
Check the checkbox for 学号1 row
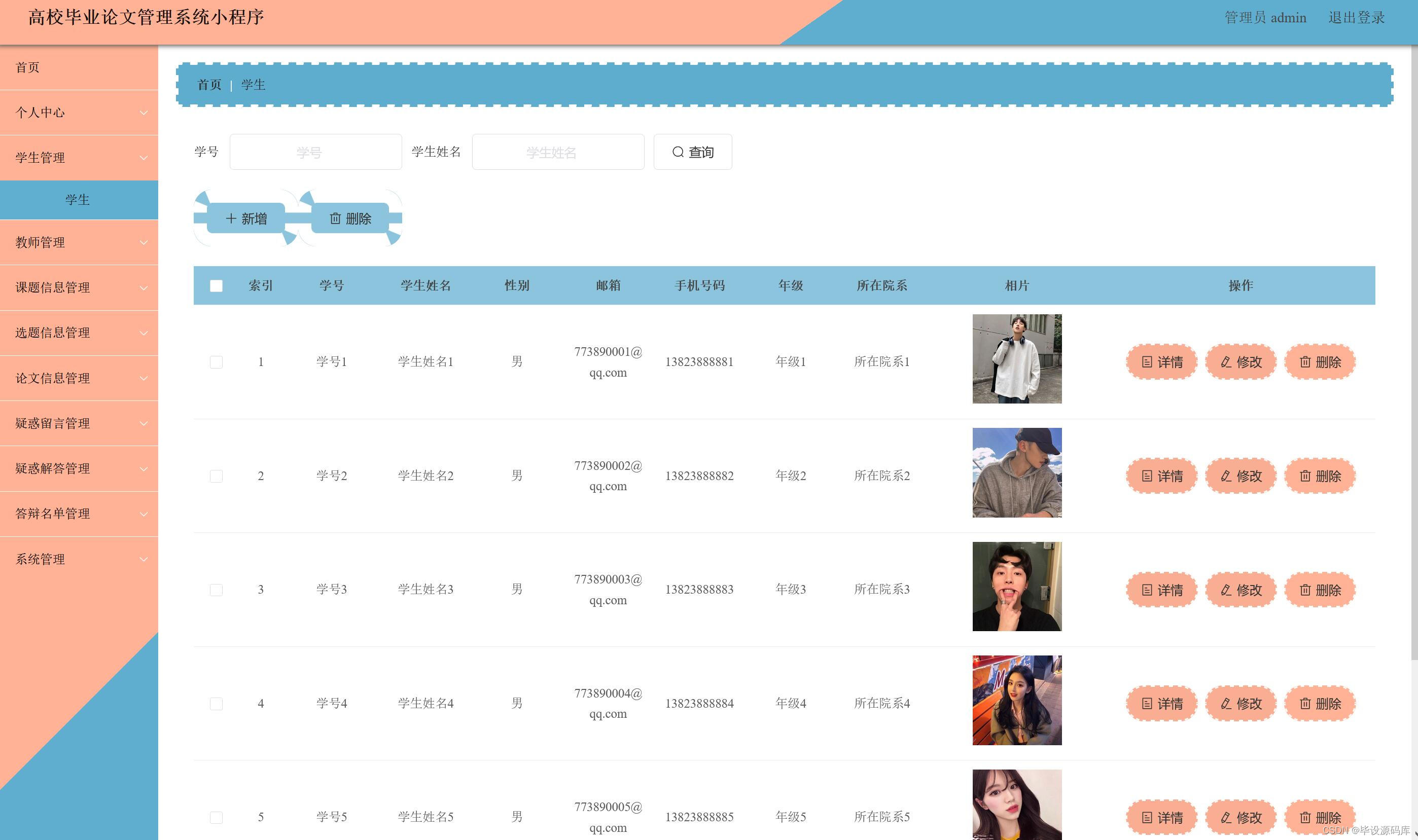(x=216, y=361)
